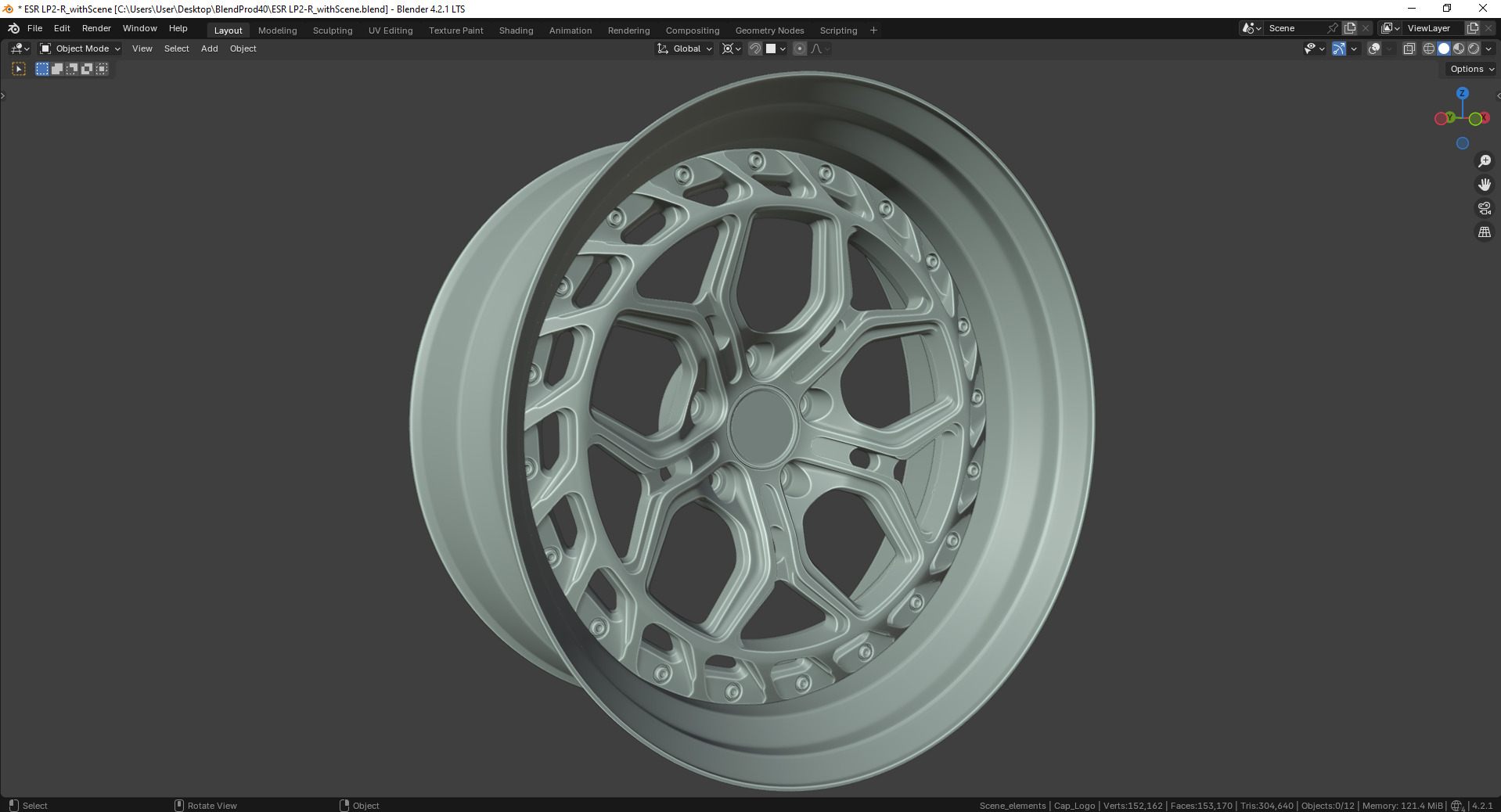Toggle the camera view icon
This screenshot has height=812, width=1501.
1485,208
